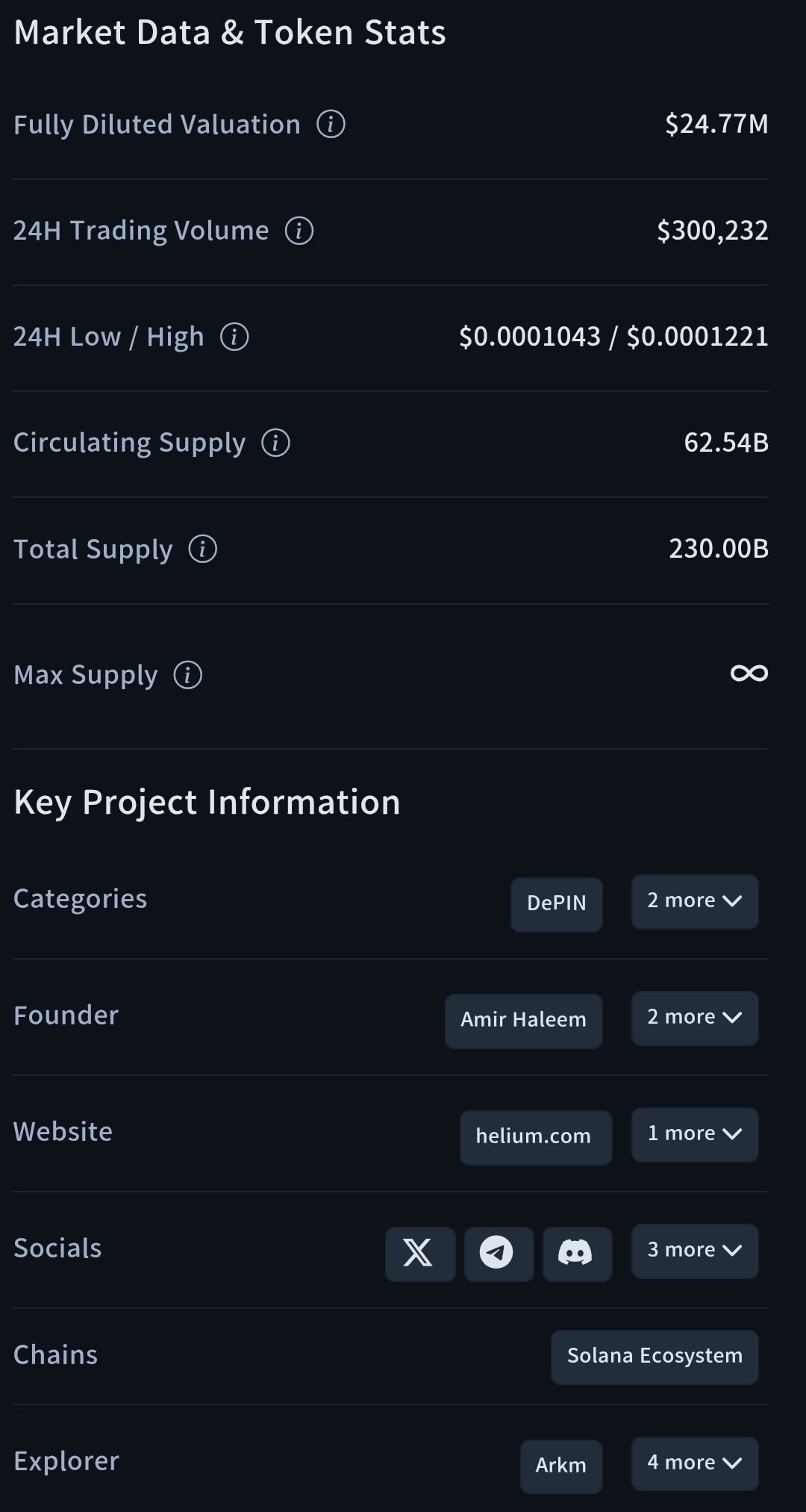Viewport: 806px width, 1512px height.
Task: Open the Arkm explorer link
Action: pos(560,1466)
